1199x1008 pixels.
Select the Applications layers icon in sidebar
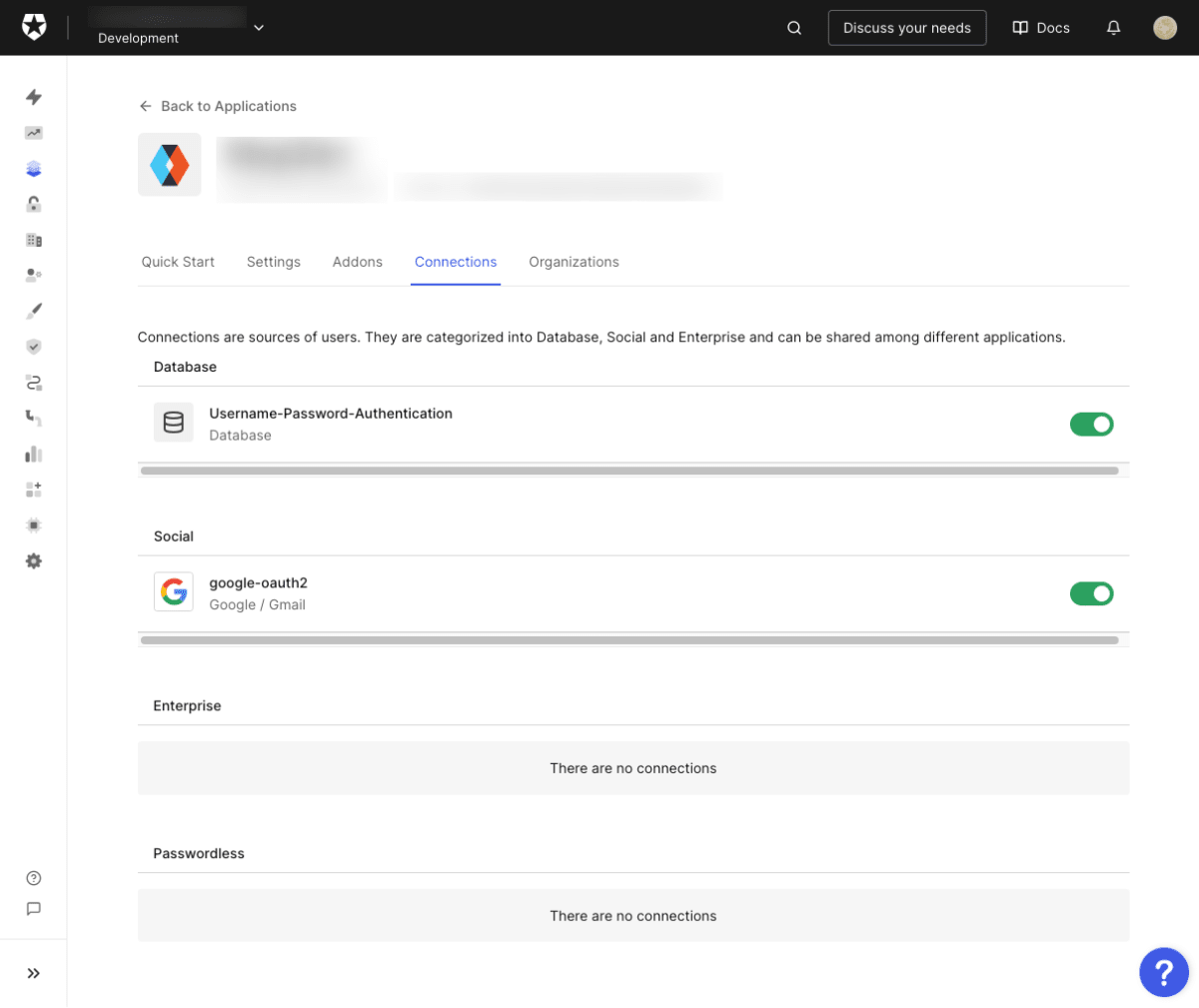pyautogui.click(x=34, y=169)
